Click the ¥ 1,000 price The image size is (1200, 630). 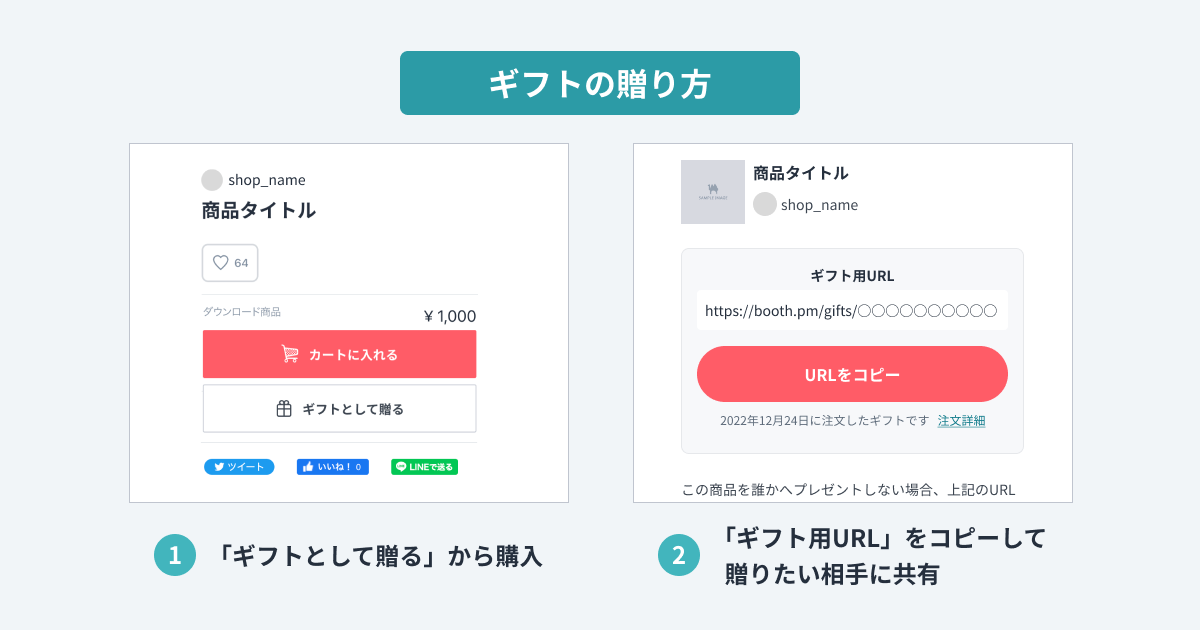coord(450,316)
